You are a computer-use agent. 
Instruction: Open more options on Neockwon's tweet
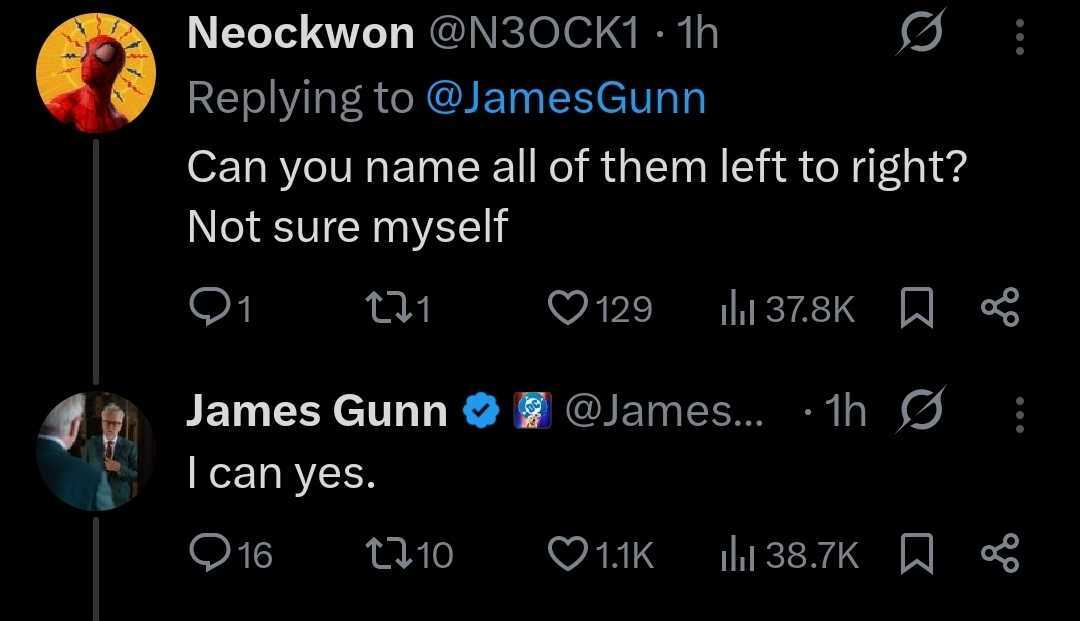pyautogui.click(x=1020, y=38)
